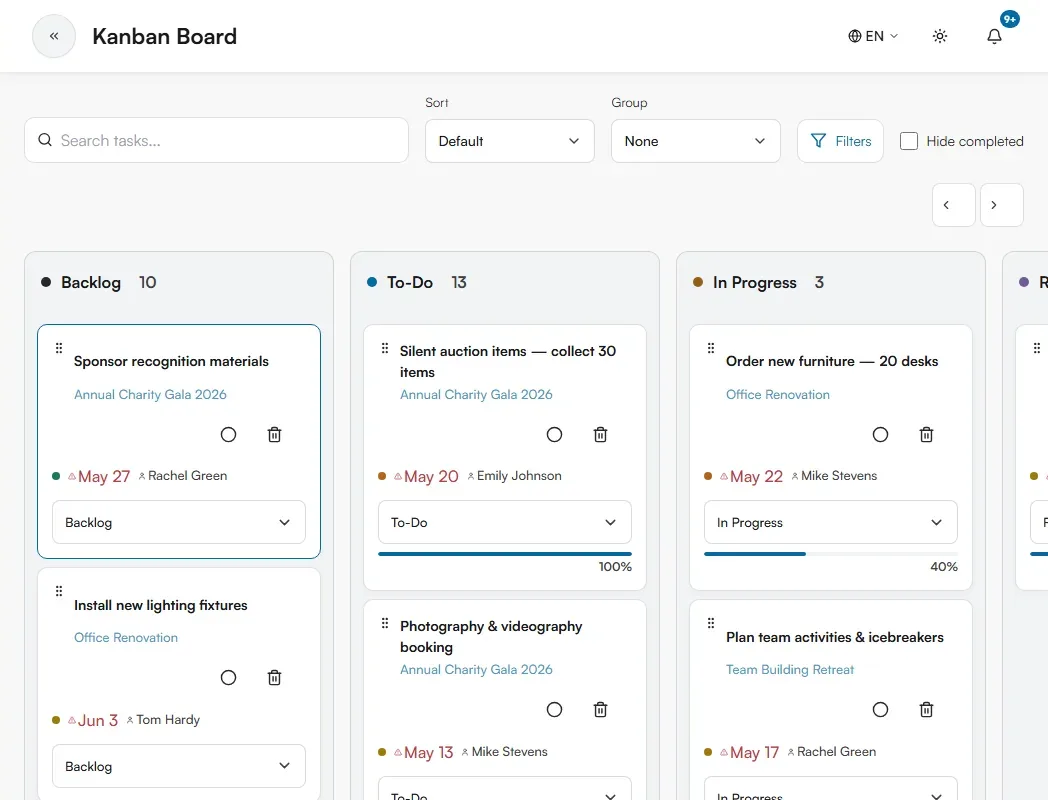The image size is (1048, 800).
Task: Delete Photography & videography booking task
Action: (601, 710)
